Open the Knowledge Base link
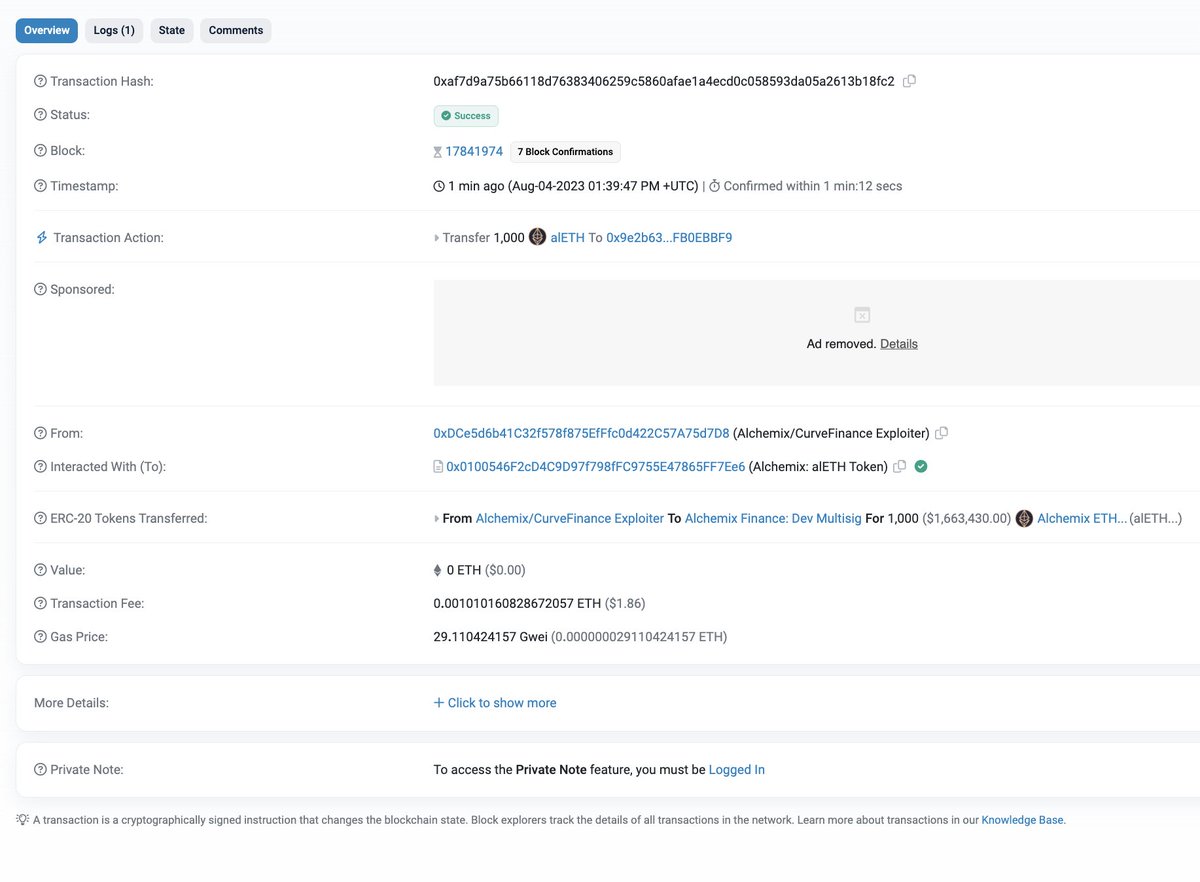This screenshot has width=1200, height=882. (x=1023, y=820)
